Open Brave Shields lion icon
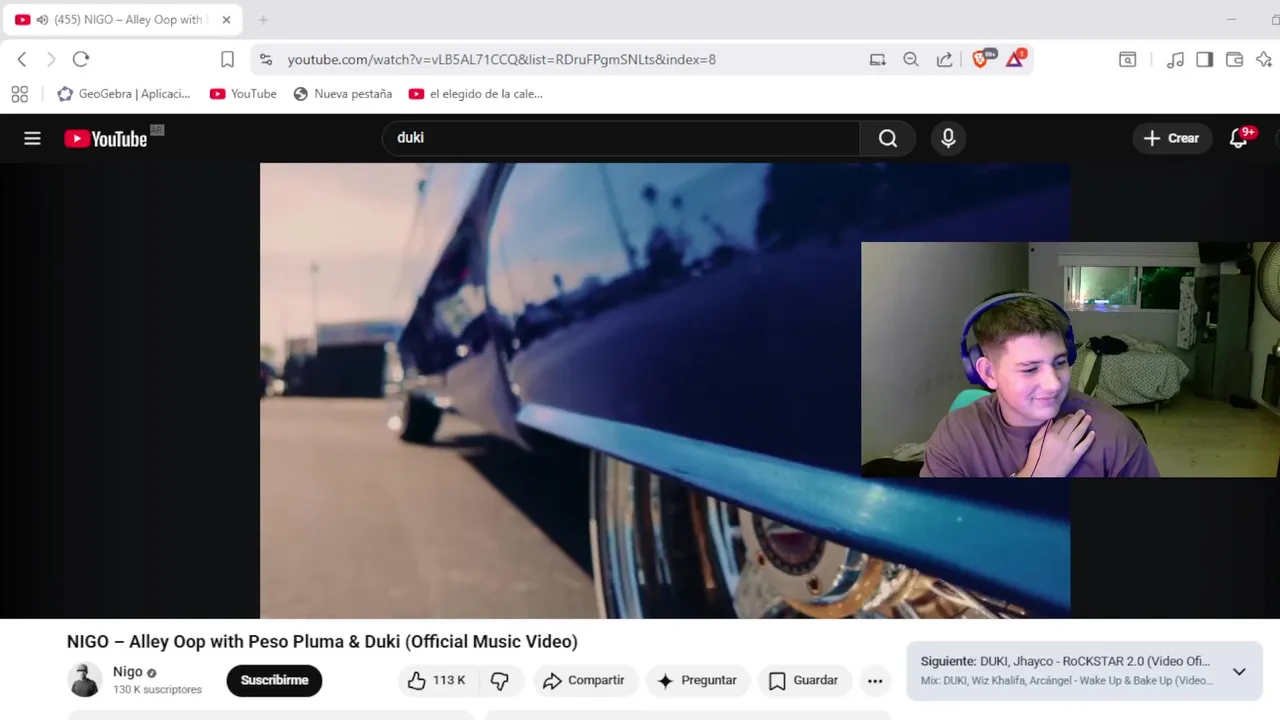Viewport: 1280px width, 720px height. pyautogui.click(x=982, y=58)
